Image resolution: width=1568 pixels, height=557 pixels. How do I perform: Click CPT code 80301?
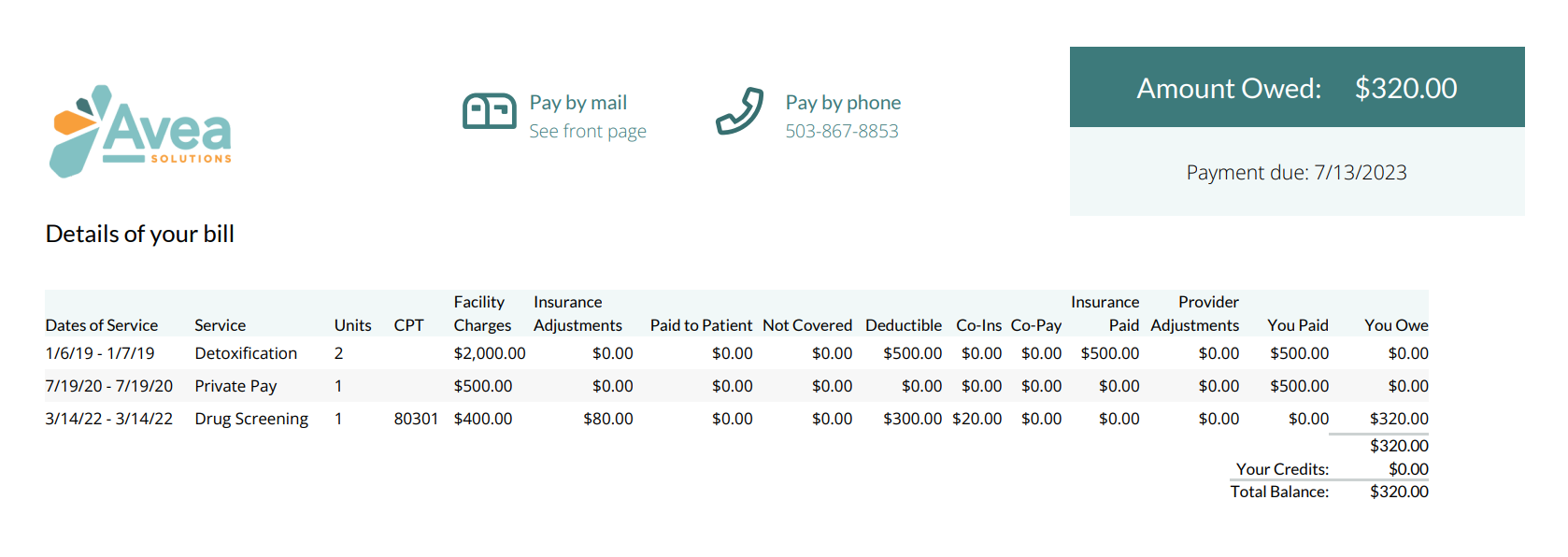(x=416, y=419)
